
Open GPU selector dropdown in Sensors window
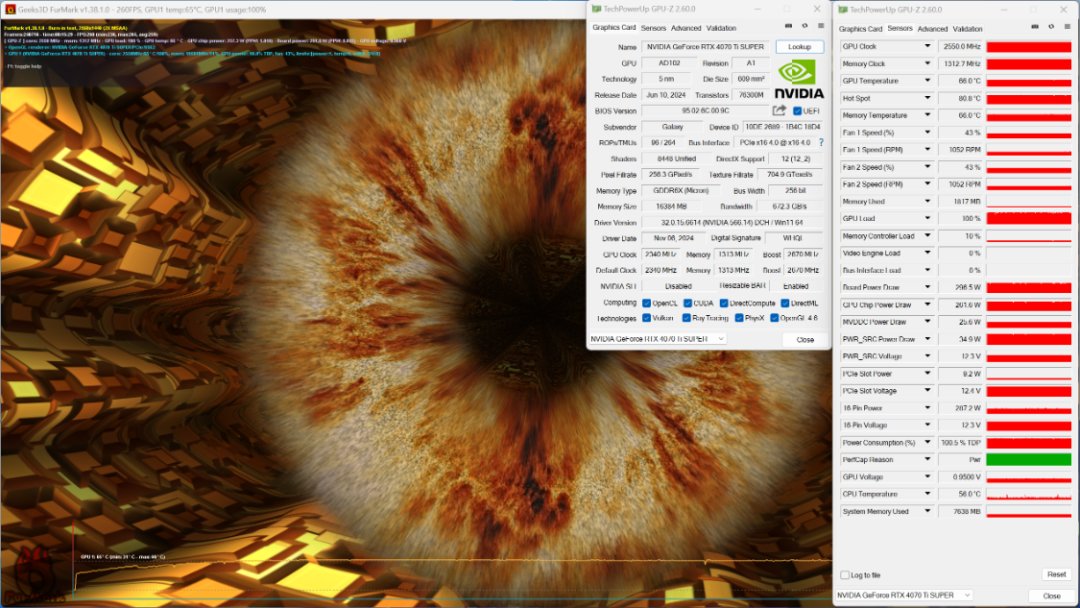[904, 595]
